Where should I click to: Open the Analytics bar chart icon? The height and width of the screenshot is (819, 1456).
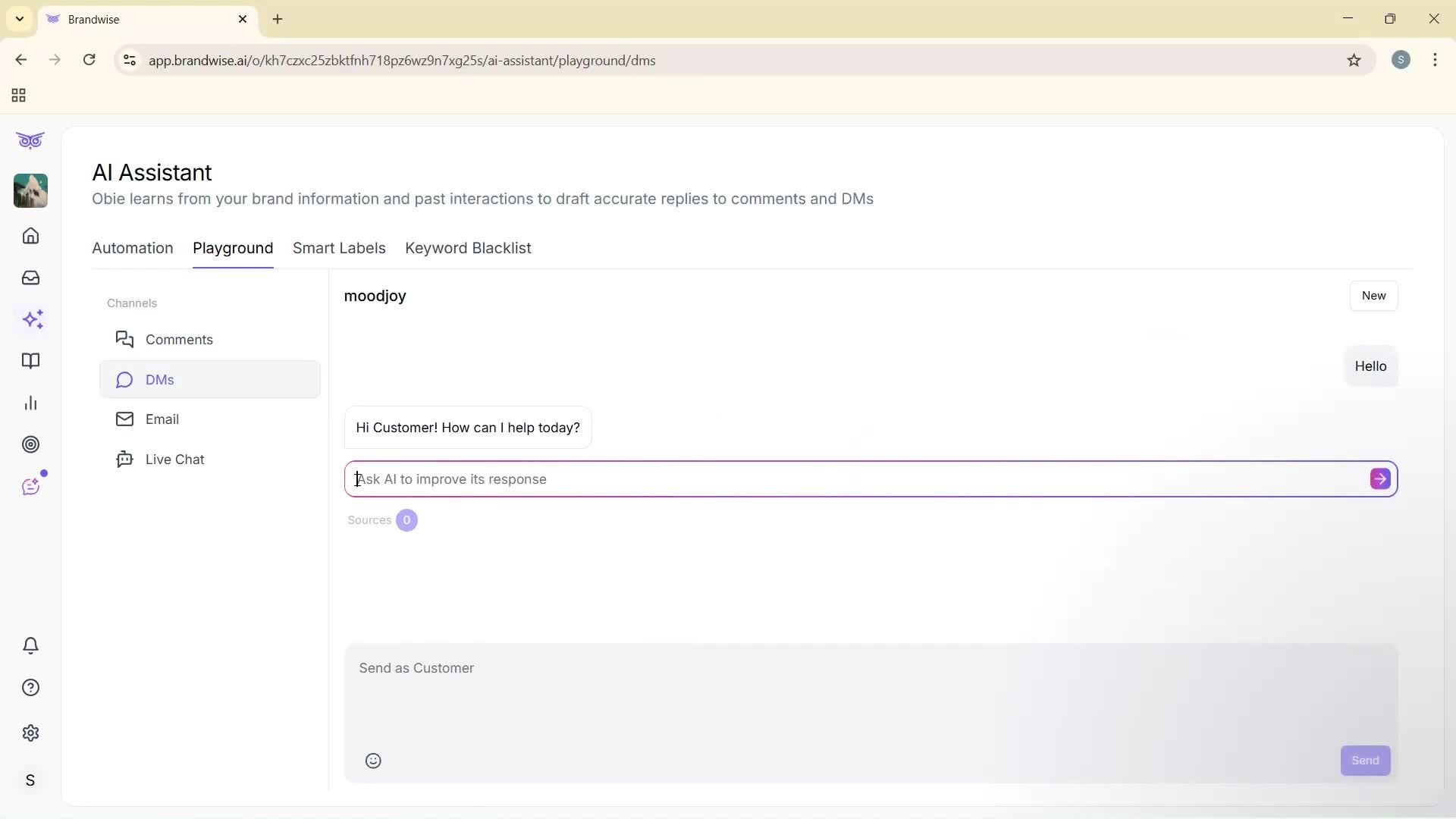pyautogui.click(x=30, y=403)
